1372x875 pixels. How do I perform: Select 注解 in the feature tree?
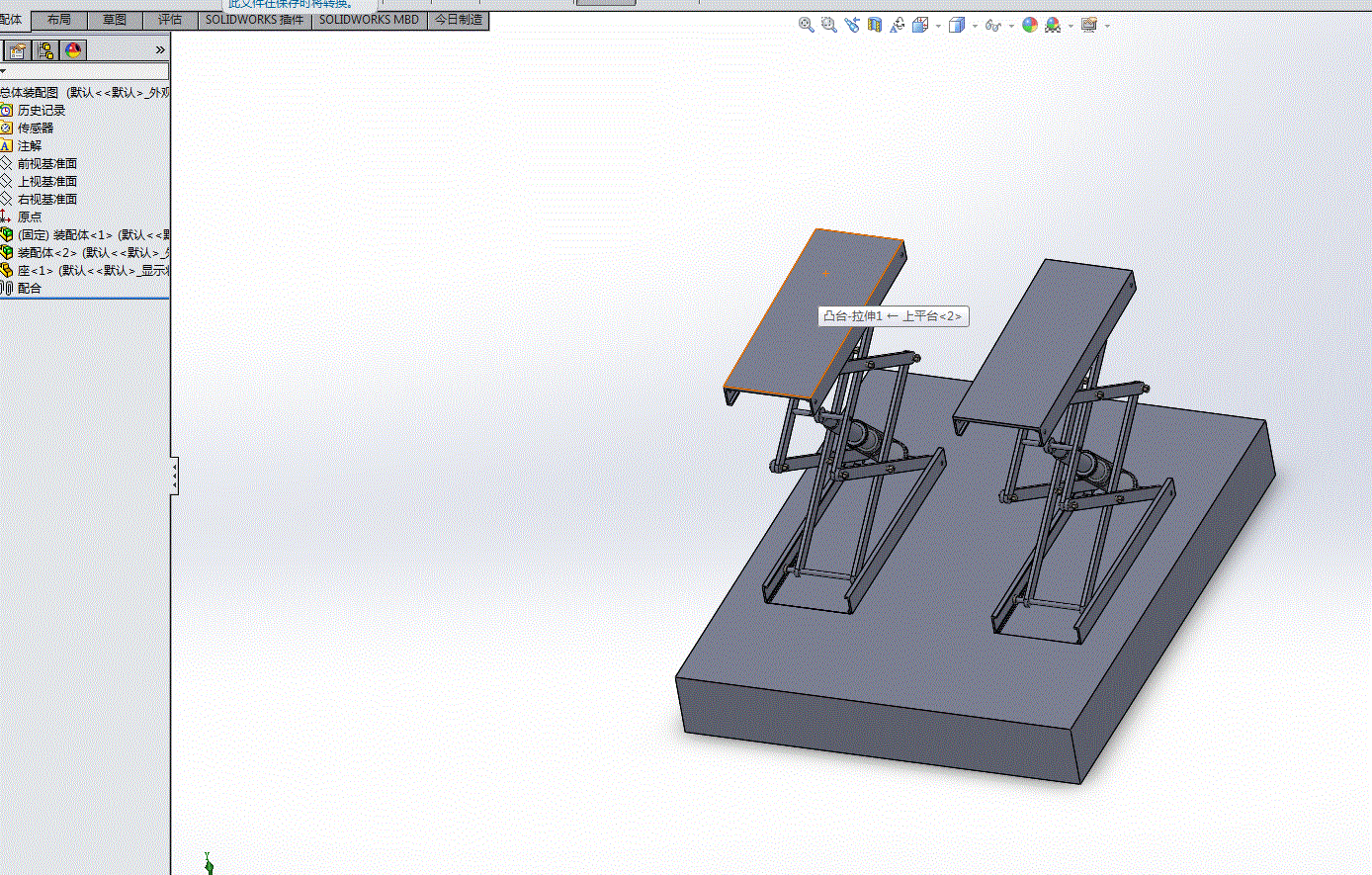click(30, 146)
